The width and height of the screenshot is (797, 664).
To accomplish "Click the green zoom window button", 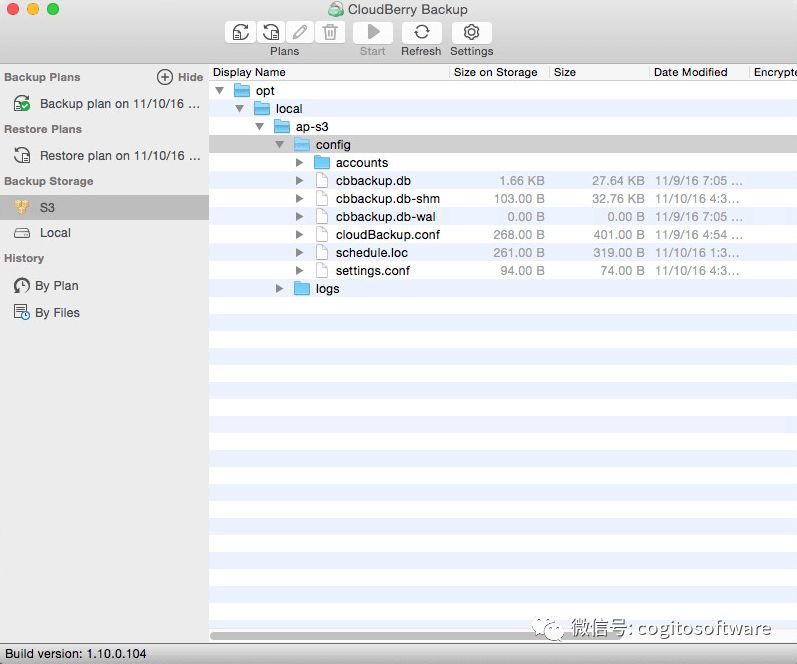I will tap(53, 9).
